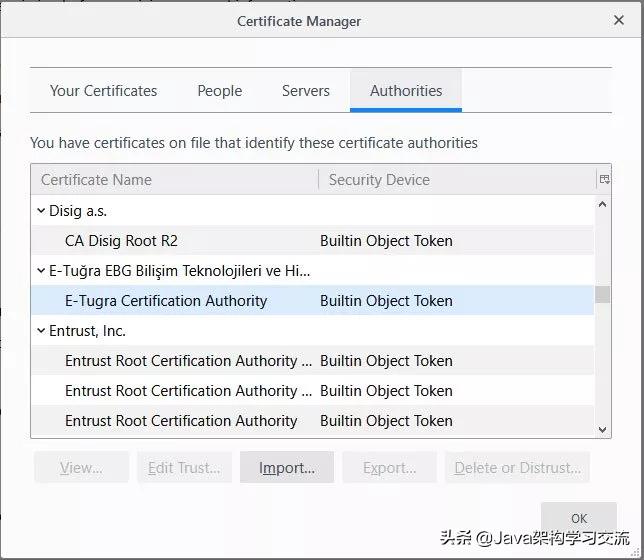Viewport: 644px width, 560px height.
Task: Select the Authorities tab
Action: [405, 91]
